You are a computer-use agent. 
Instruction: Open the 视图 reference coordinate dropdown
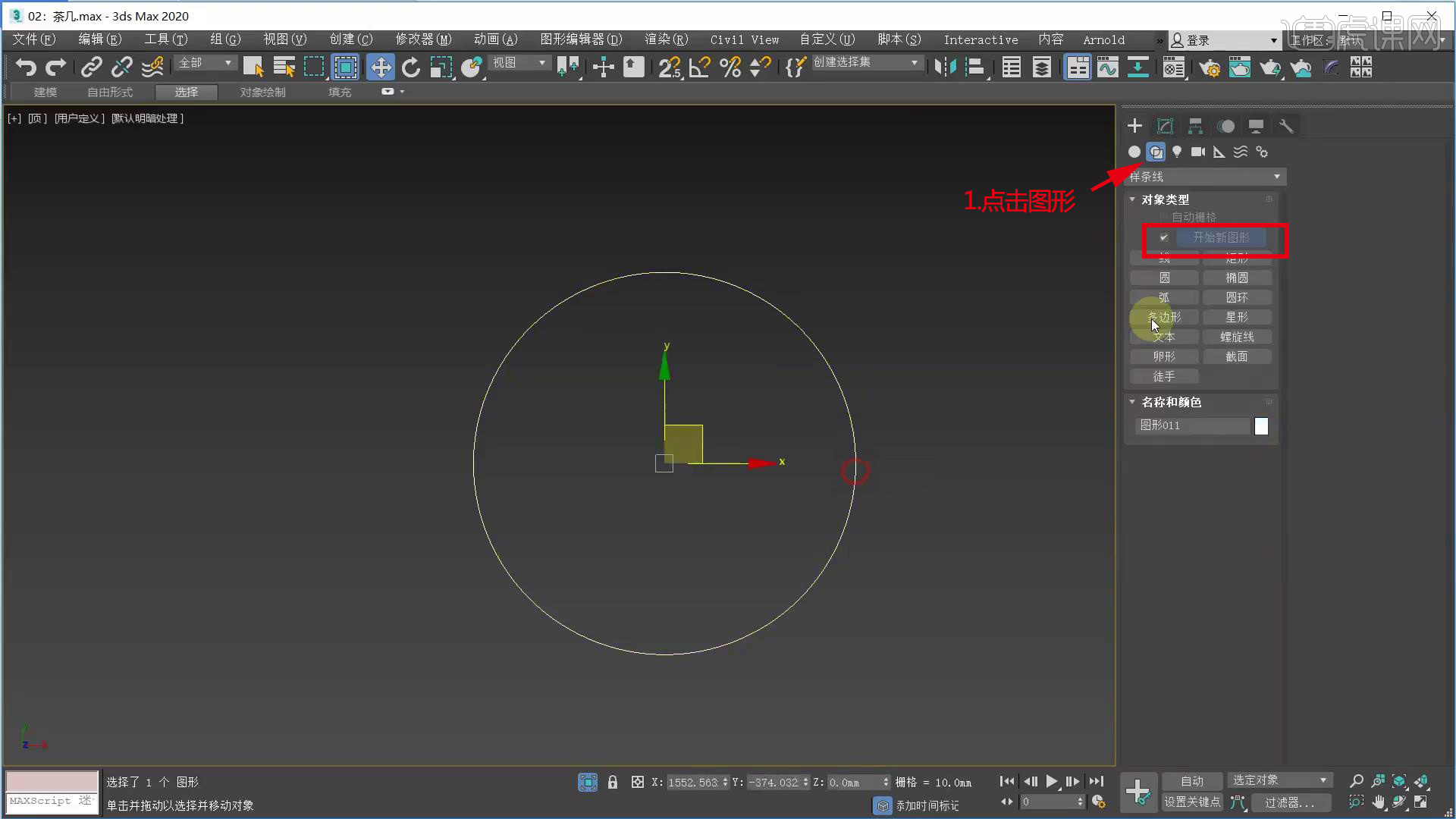[x=519, y=63]
